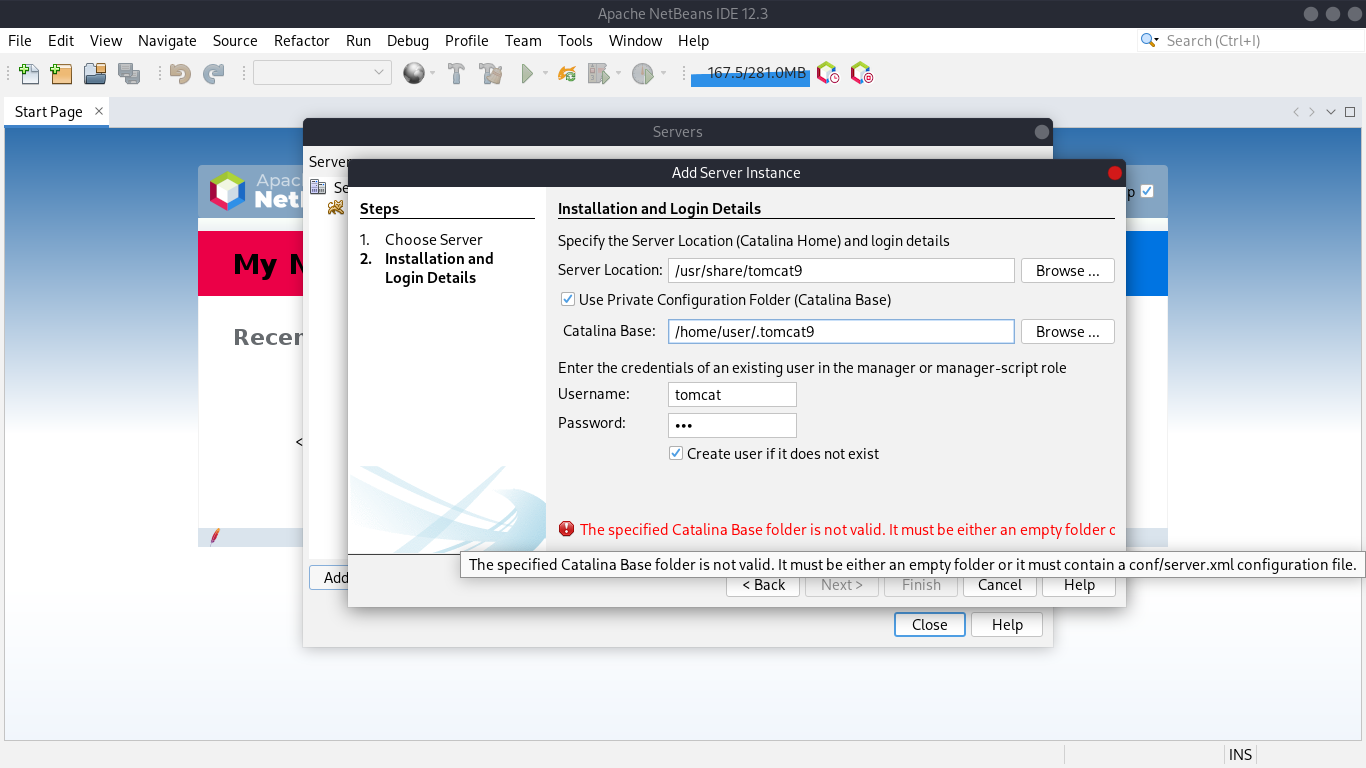Screen dimensions: 1366x768
Task: Click the Clean and Build icon
Action: (490, 73)
